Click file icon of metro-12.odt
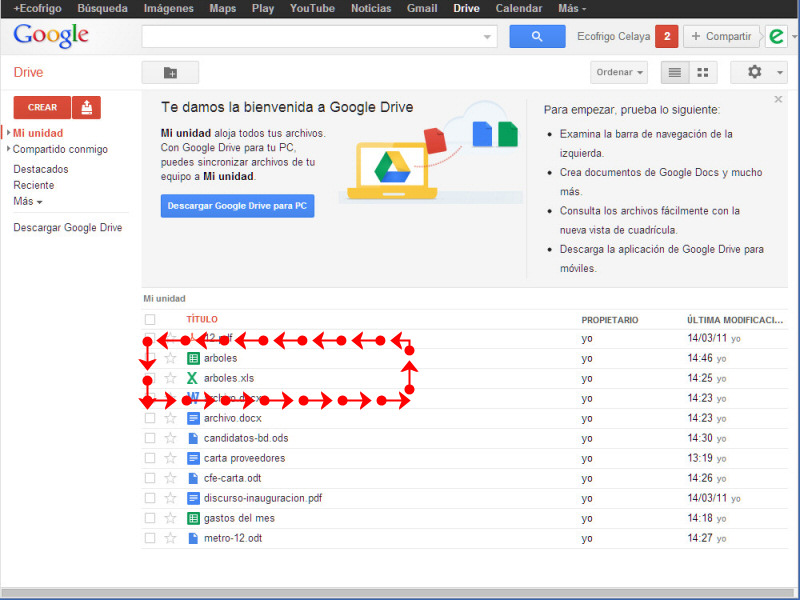Viewport: 800px width, 600px height. coord(193,538)
